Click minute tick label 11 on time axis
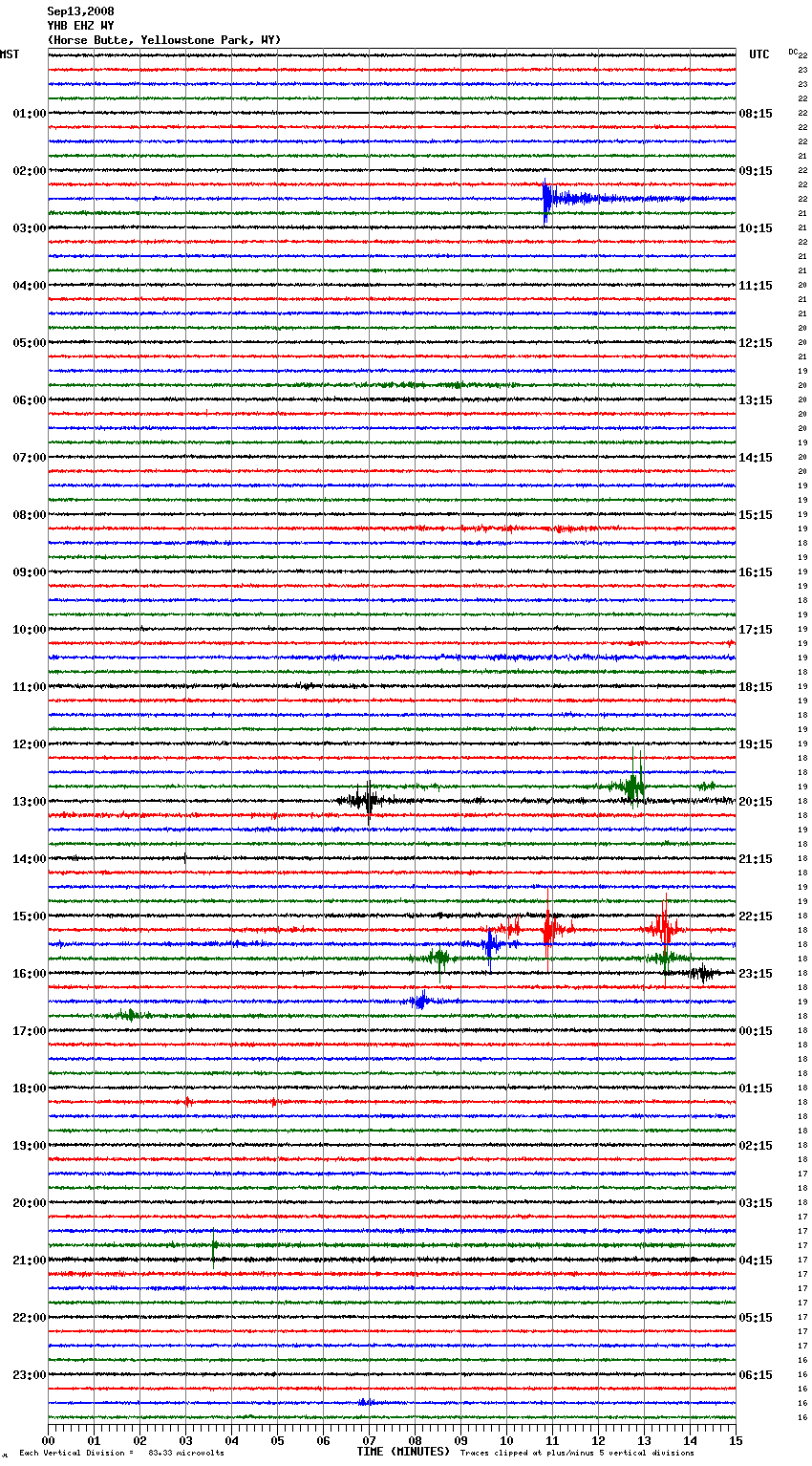Viewport: 812px width, 1466px height. point(552,1440)
